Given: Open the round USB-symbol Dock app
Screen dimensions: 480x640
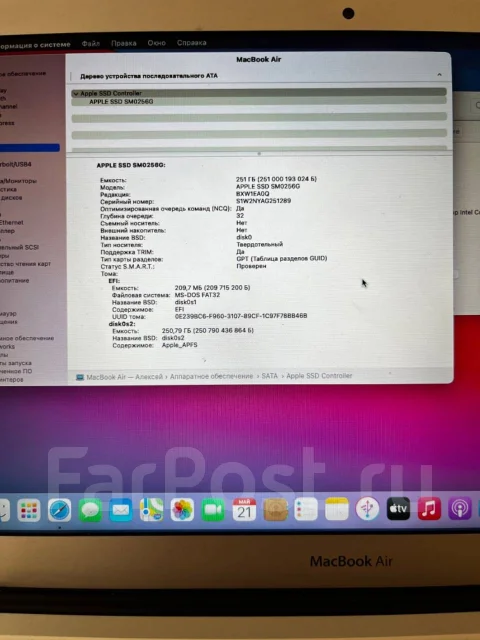Looking at the screenshot, I should coord(367,509).
